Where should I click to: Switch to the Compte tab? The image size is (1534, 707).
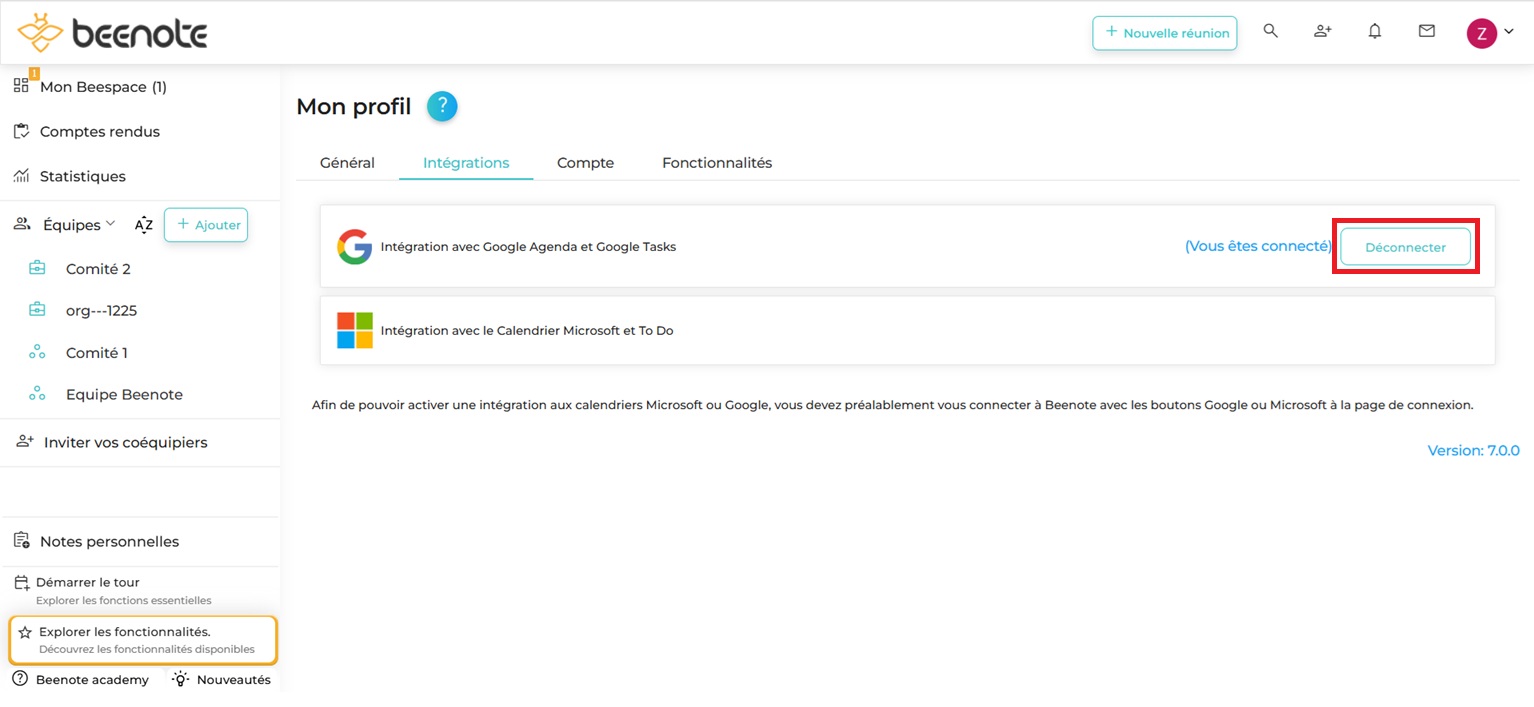coord(585,162)
